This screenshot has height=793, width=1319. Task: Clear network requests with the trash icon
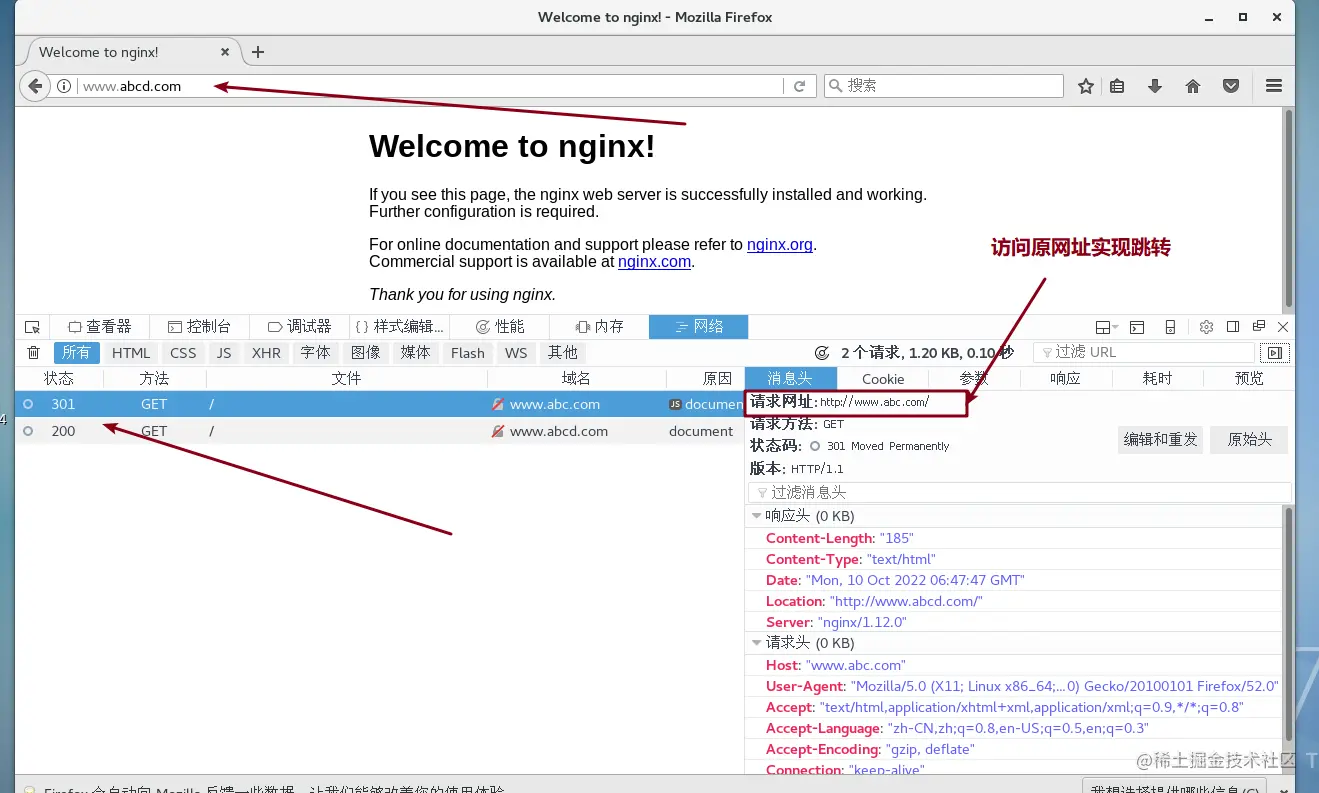point(33,352)
